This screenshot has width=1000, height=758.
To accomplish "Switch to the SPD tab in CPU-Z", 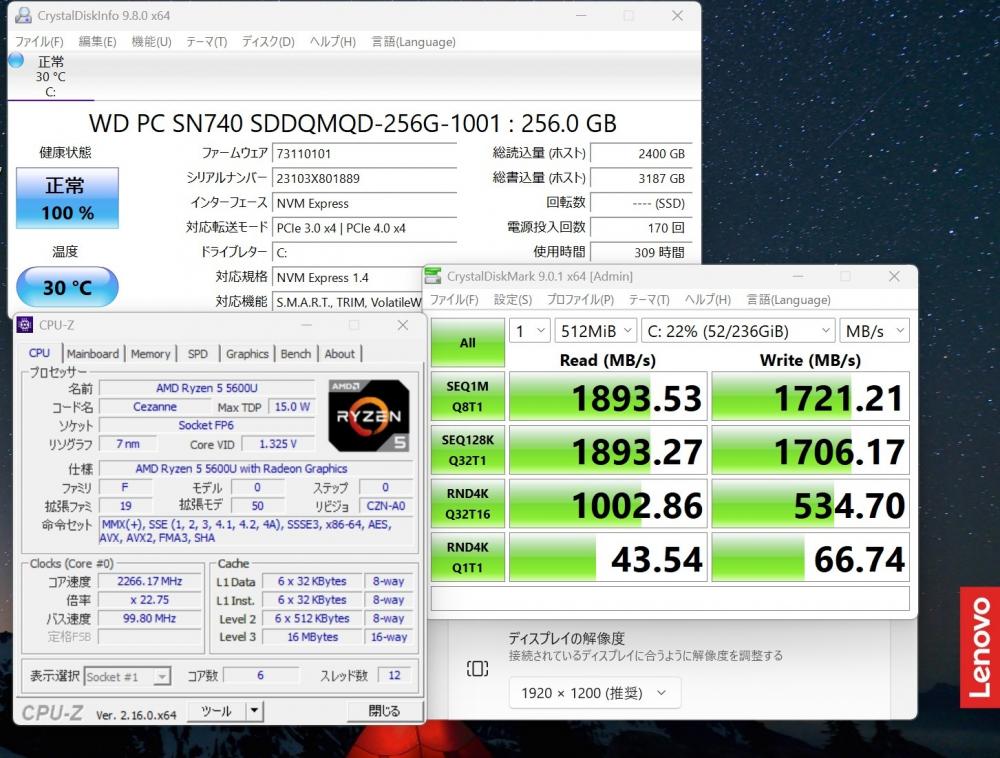I will pos(198,354).
